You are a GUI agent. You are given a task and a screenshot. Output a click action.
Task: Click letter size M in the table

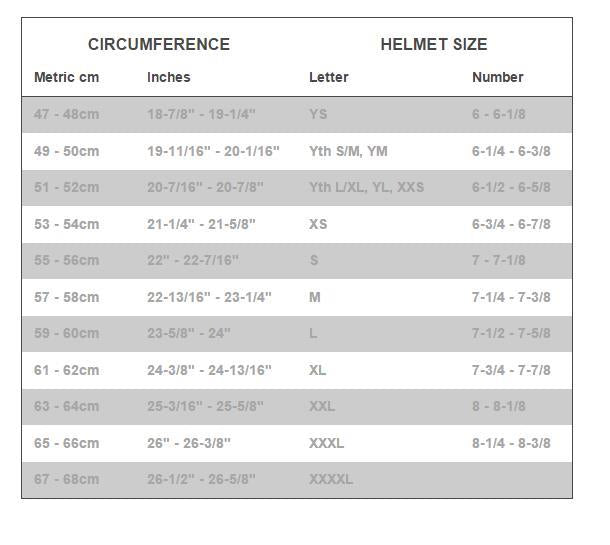315,297
